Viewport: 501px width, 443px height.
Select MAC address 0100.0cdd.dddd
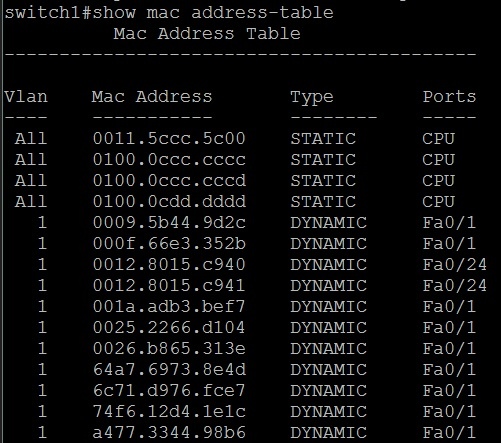[169, 202]
